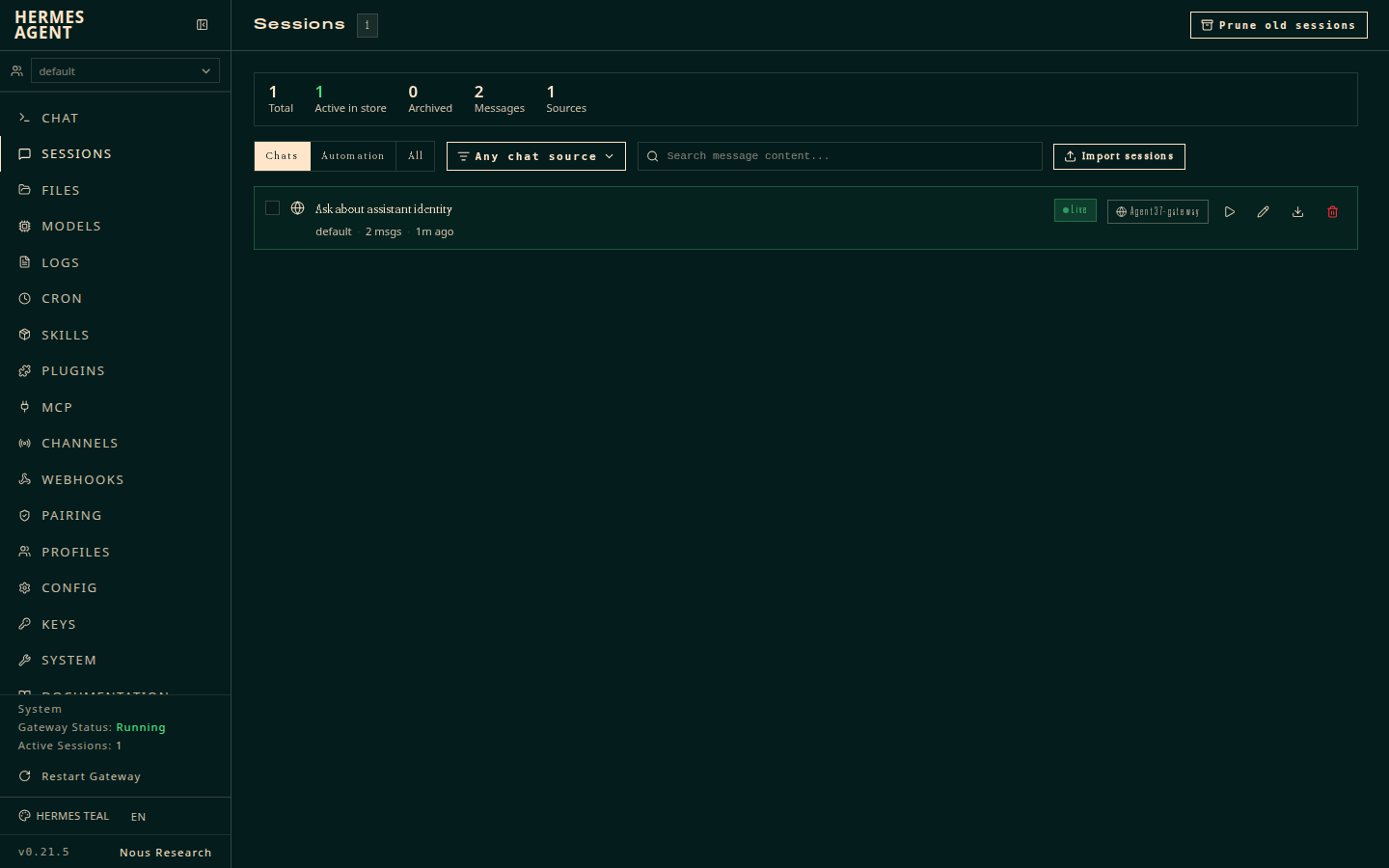
Task: Open the 'Any chat source' filter dropdown
Action: point(536,156)
